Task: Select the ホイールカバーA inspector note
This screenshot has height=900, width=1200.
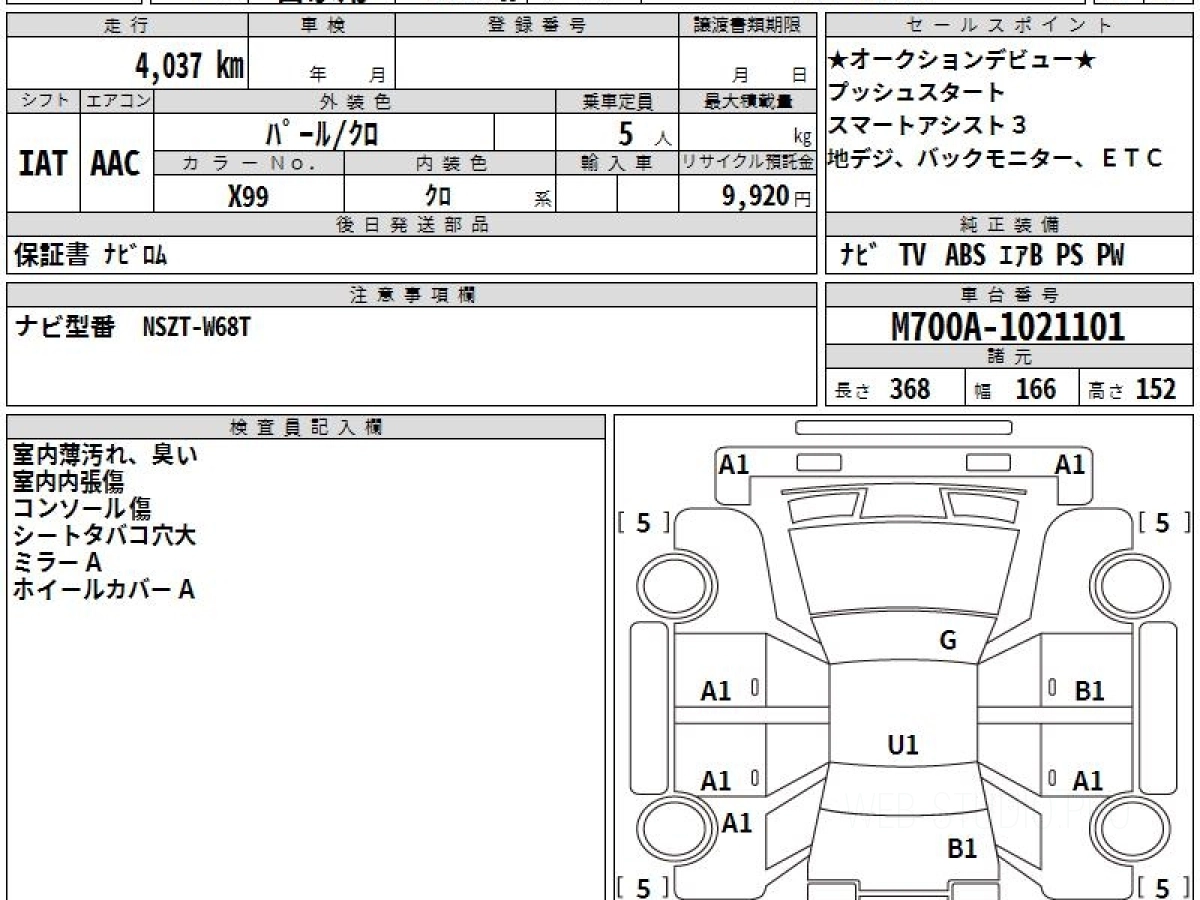Action: (103, 589)
